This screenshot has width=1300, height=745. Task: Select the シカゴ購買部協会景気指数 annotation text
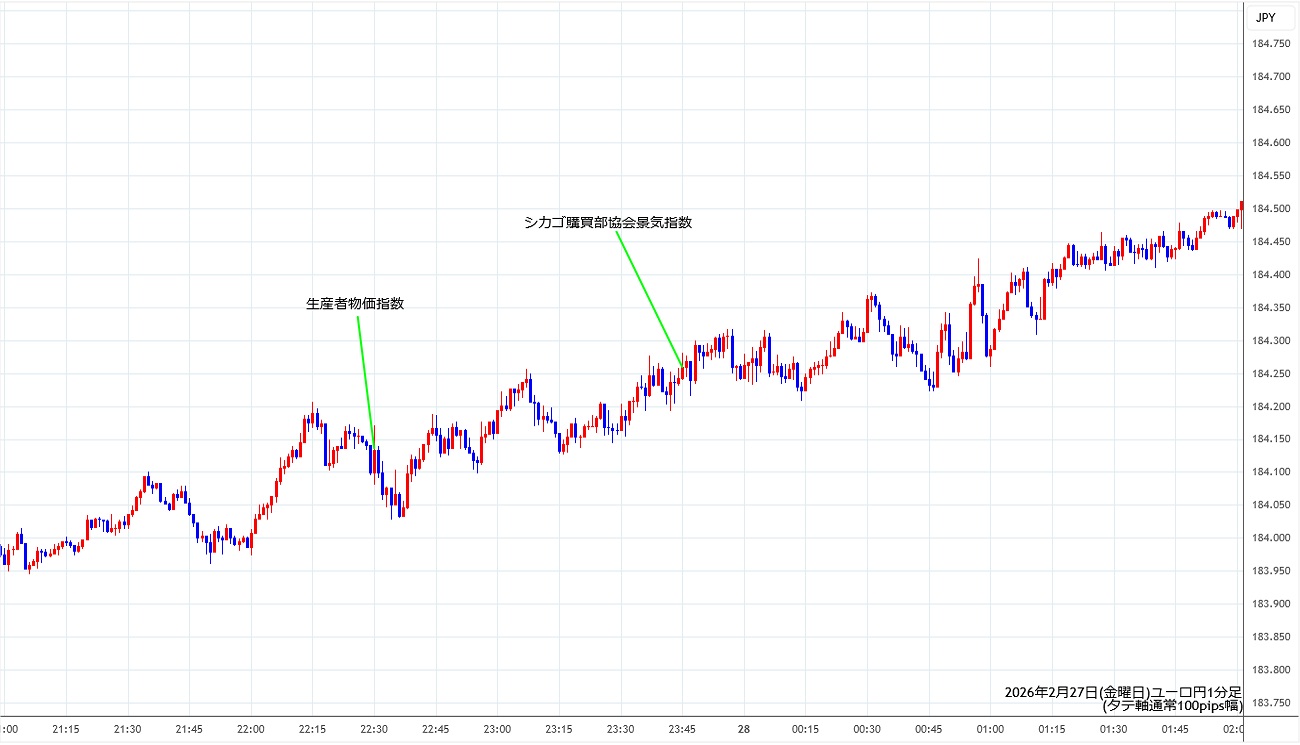click(x=608, y=223)
